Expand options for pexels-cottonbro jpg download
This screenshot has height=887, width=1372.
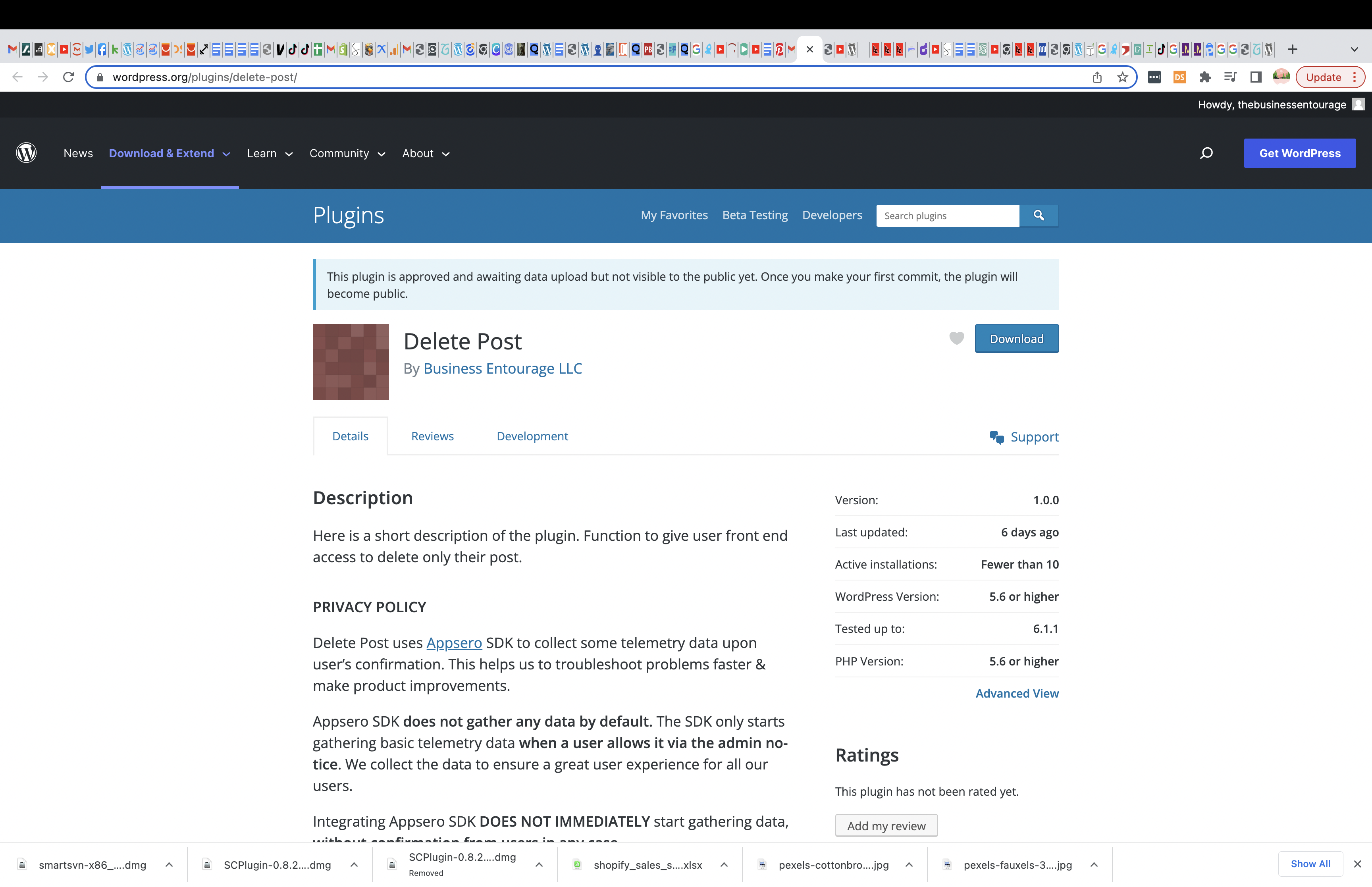pyautogui.click(x=909, y=864)
